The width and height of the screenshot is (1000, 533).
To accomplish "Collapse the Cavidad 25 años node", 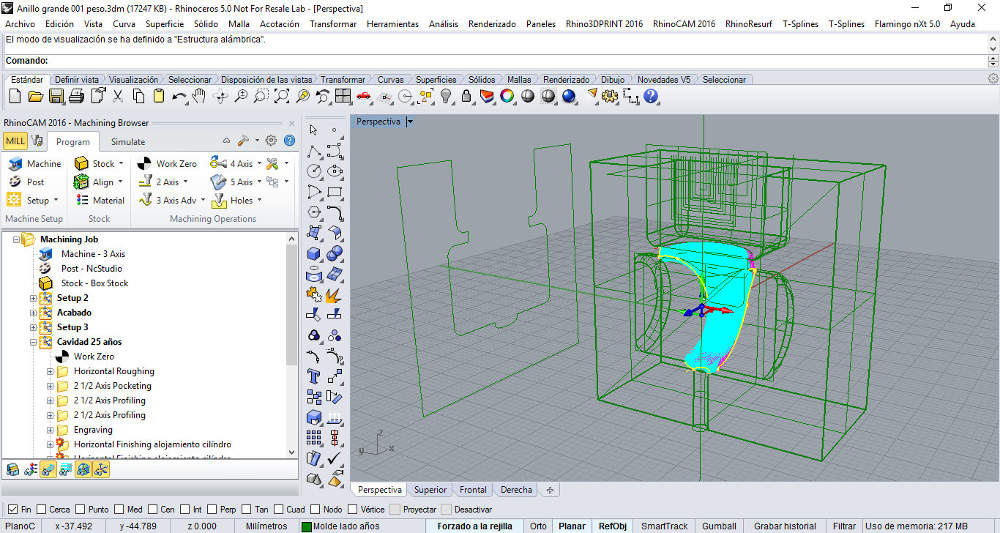I will 33,342.
